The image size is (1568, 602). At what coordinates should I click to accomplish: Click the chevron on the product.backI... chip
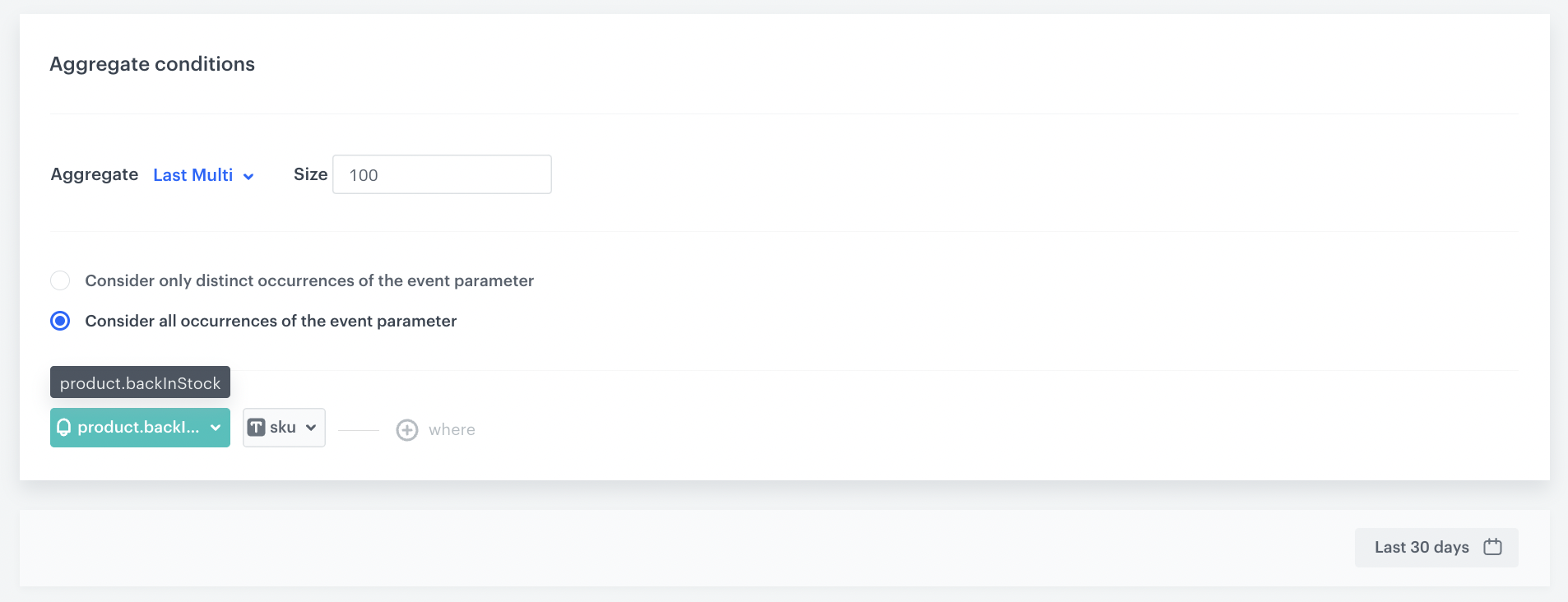pos(216,428)
